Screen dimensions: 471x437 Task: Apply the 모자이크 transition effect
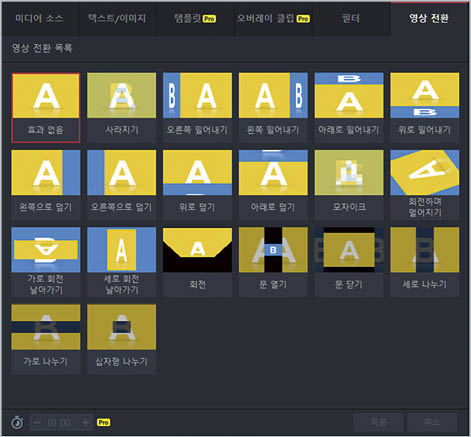[349, 185]
